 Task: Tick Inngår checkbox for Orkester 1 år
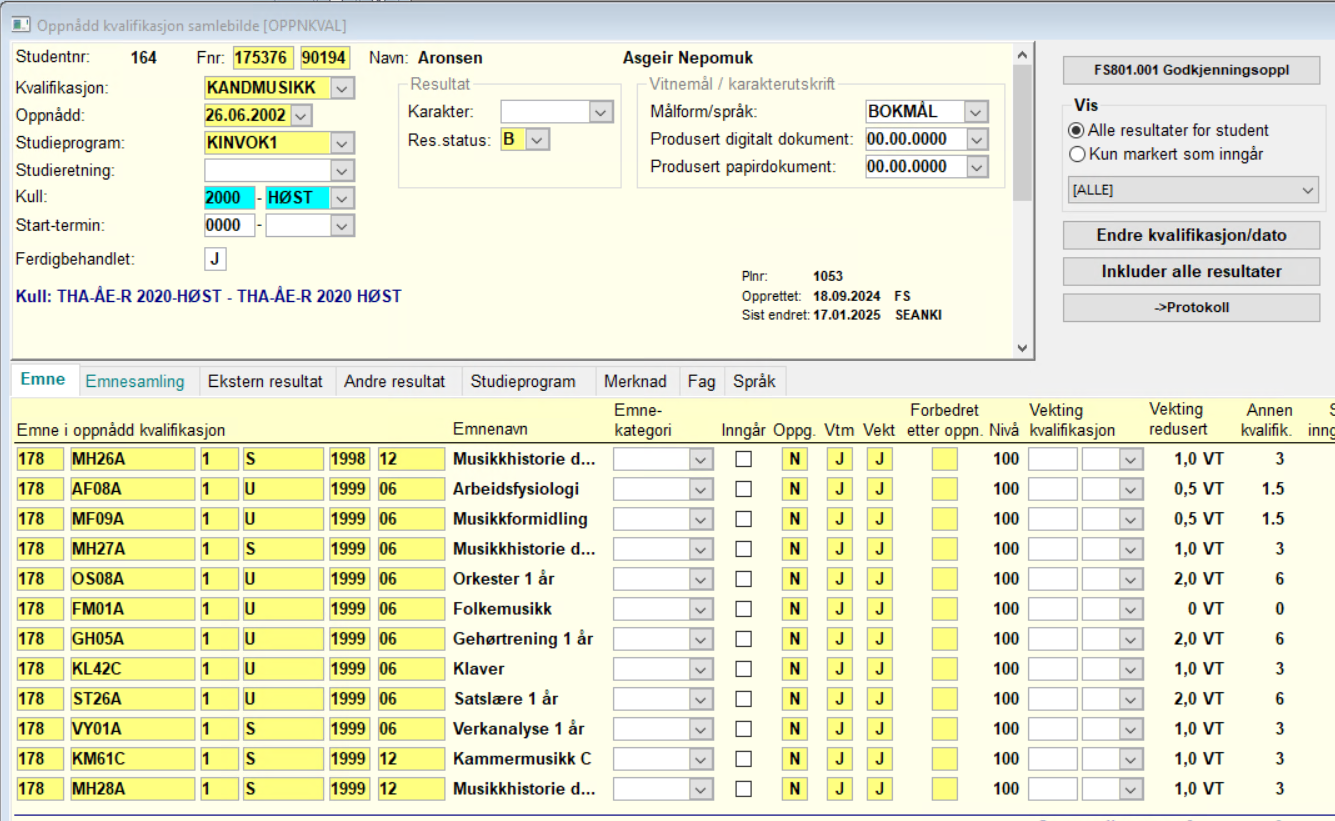(x=743, y=579)
